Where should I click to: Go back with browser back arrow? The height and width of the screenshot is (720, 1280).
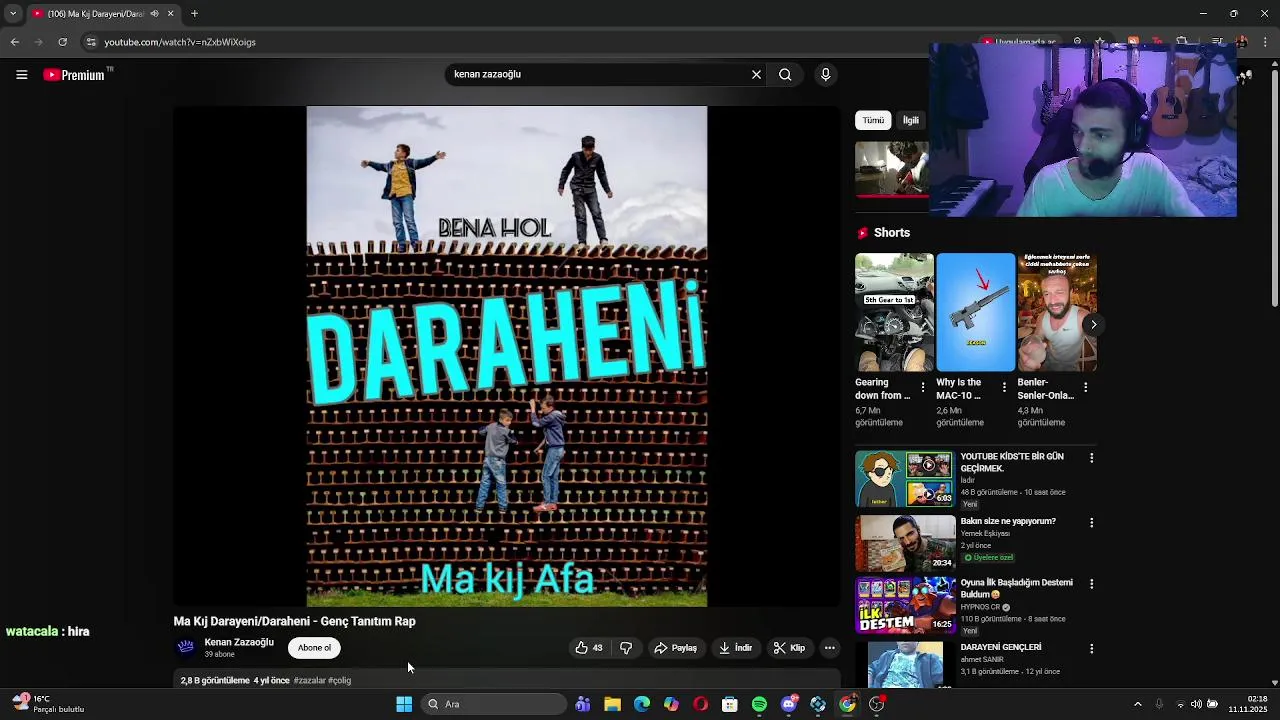tap(14, 42)
